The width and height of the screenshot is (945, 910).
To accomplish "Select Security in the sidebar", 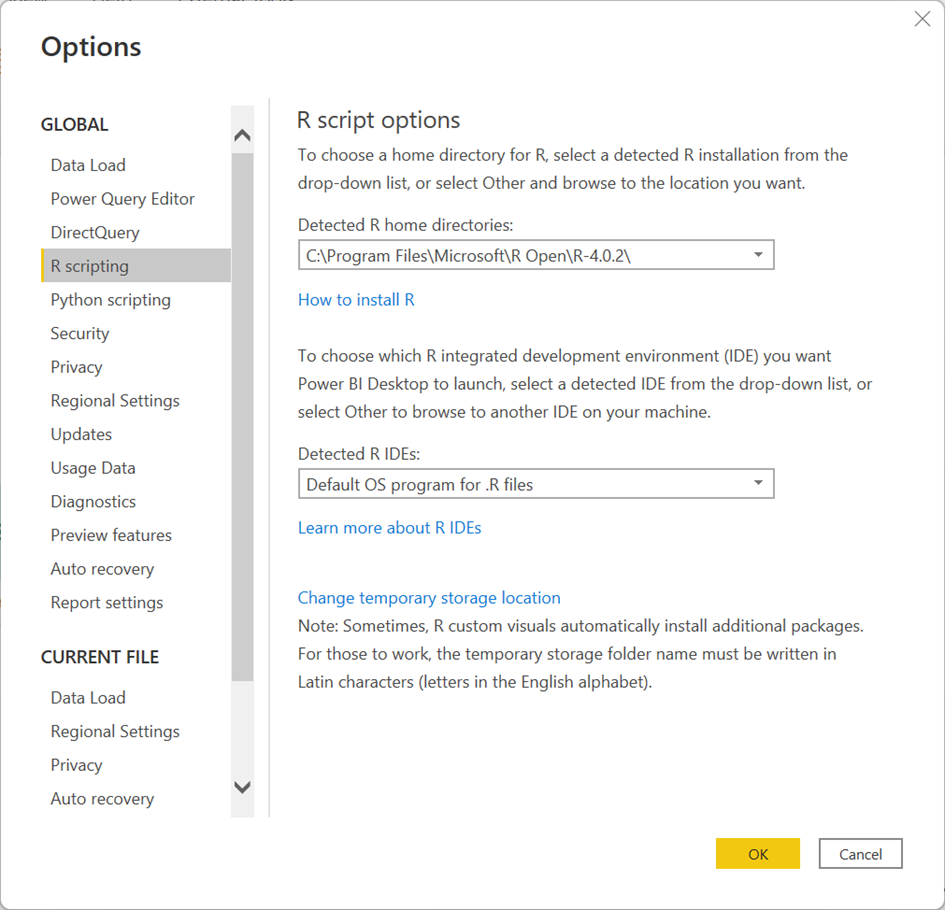I will pyautogui.click(x=80, y=334).
